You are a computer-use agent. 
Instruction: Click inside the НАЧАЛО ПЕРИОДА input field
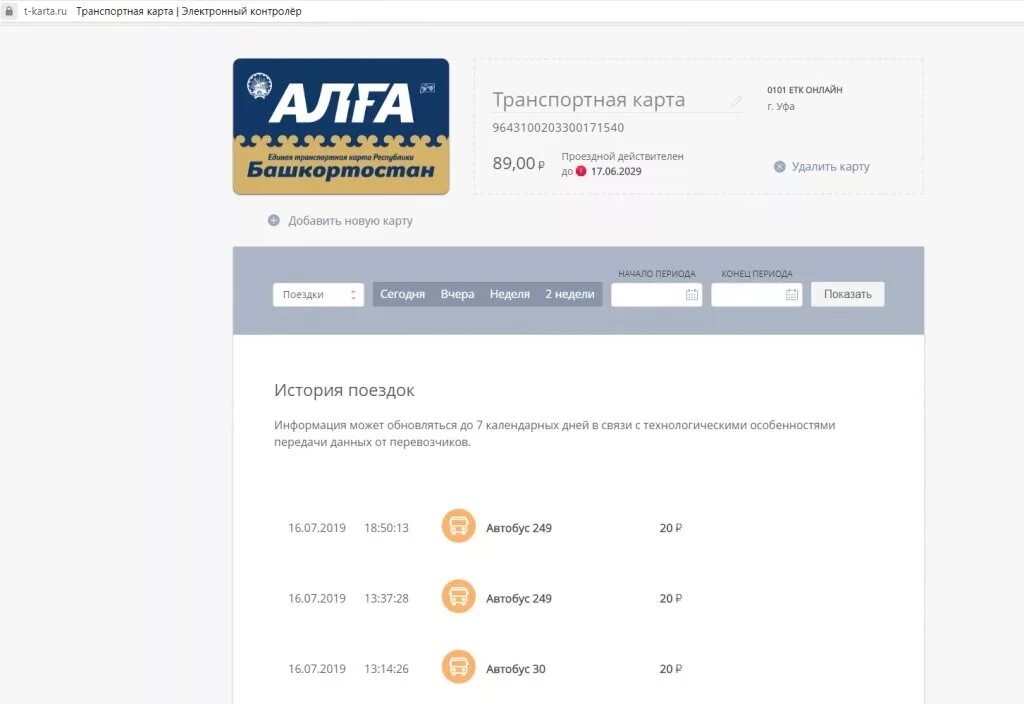point(650,294)
